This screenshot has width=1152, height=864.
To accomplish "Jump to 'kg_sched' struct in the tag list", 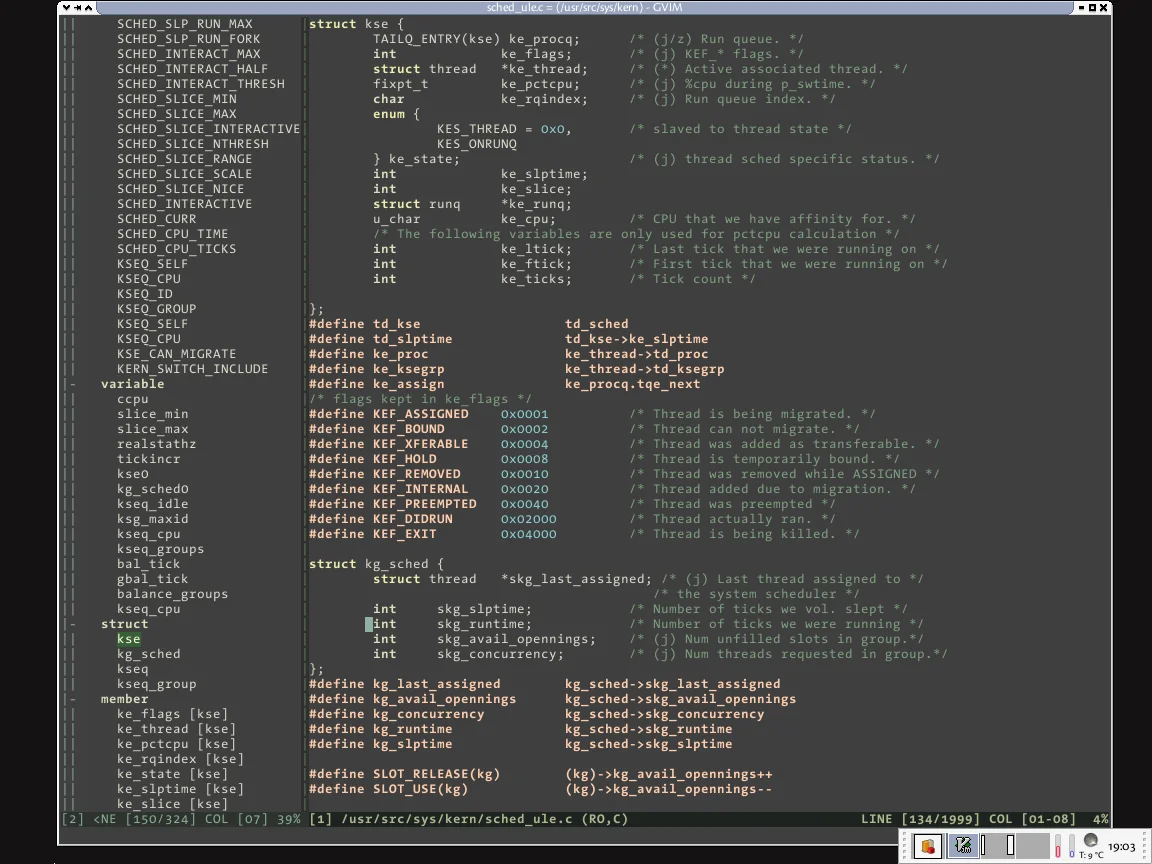I will point(148,654).
